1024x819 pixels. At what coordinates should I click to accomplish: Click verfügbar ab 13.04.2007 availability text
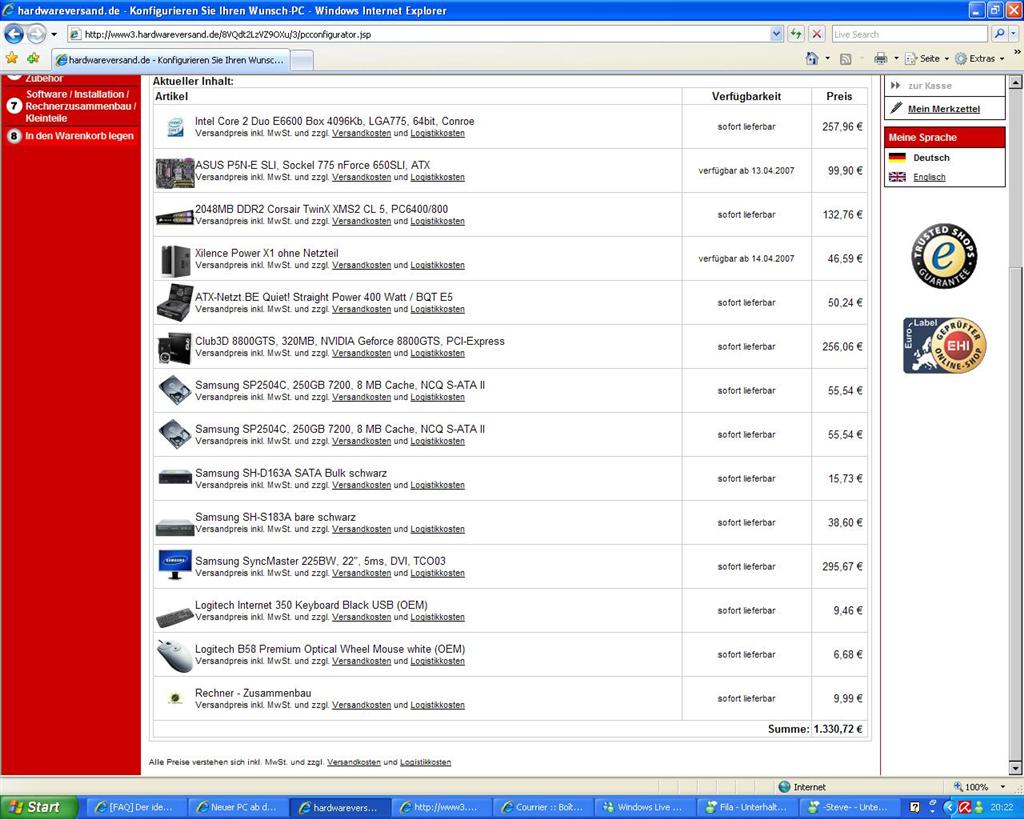tap(746, 170)
